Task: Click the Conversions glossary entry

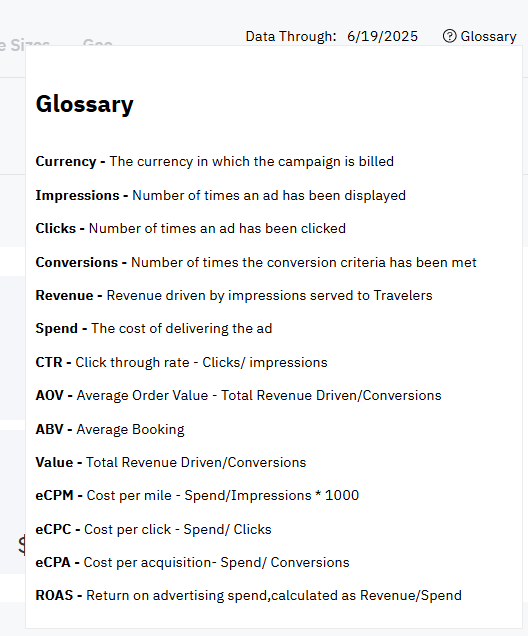Action: point(256,262)
